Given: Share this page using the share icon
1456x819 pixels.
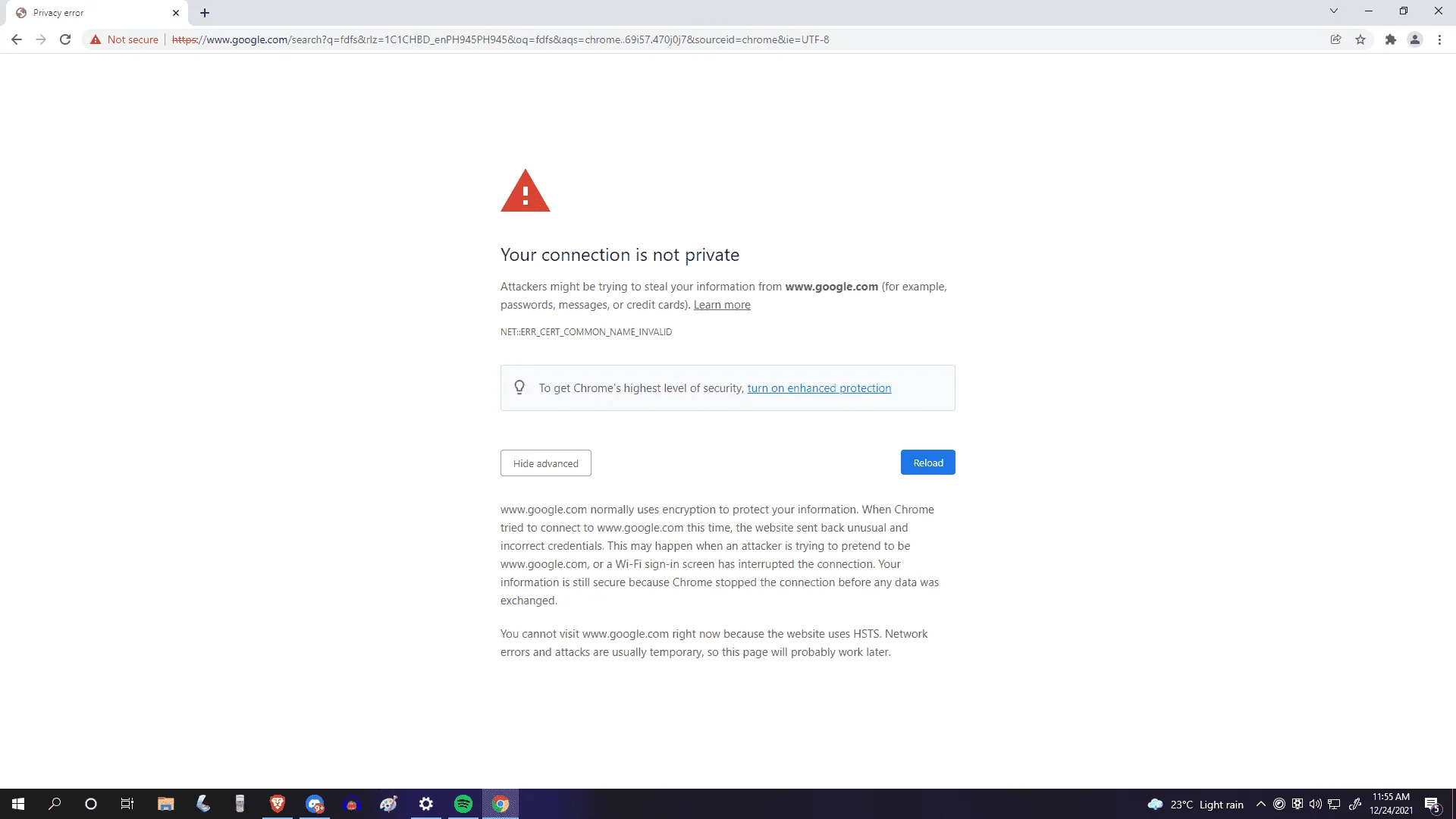Looking at the screenshot, I should (1336, 39).
